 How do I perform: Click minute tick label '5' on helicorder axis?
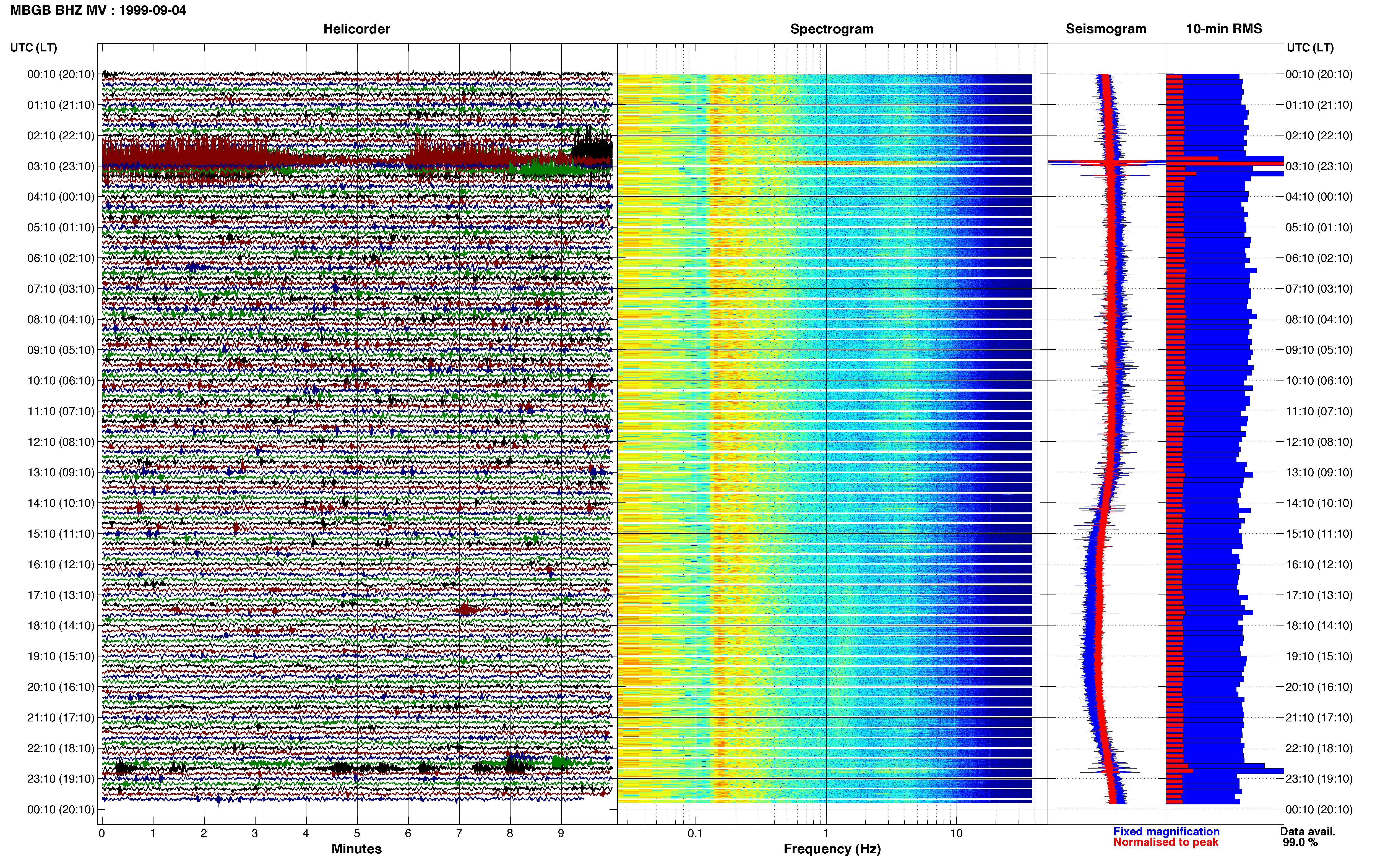[x=357, y=833]
